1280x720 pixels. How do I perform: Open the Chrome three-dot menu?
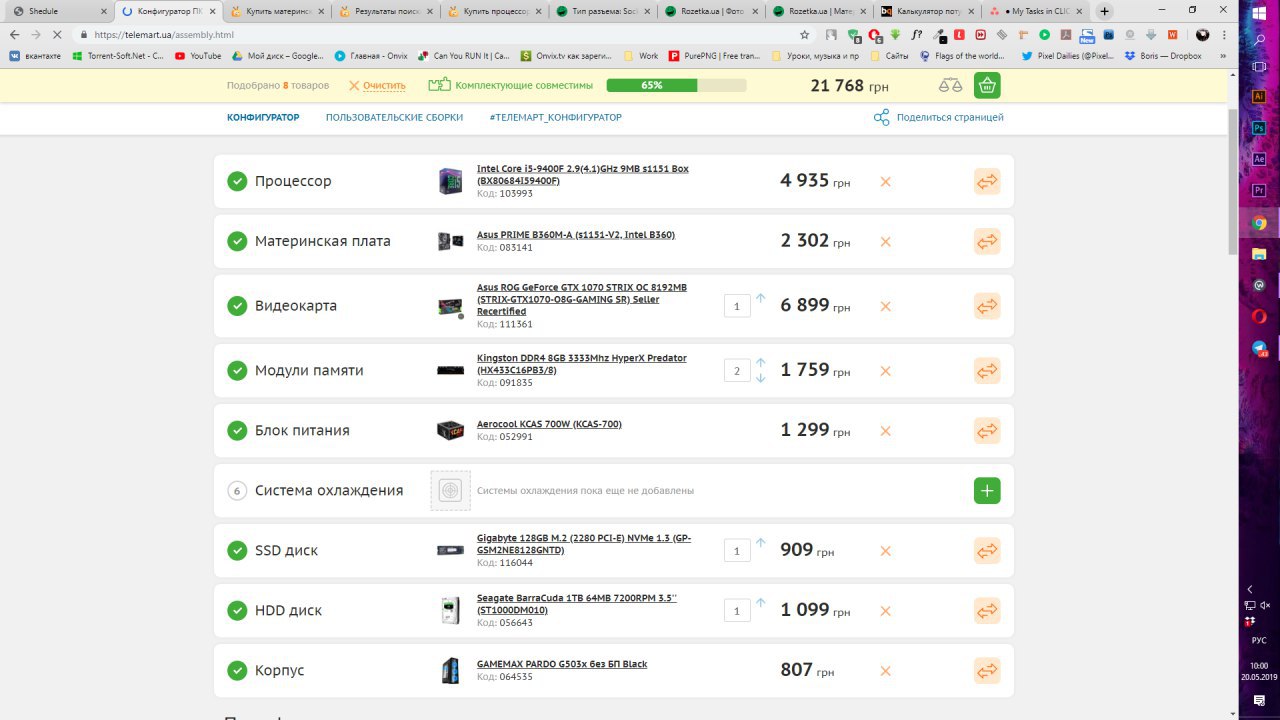(1222, 34)
